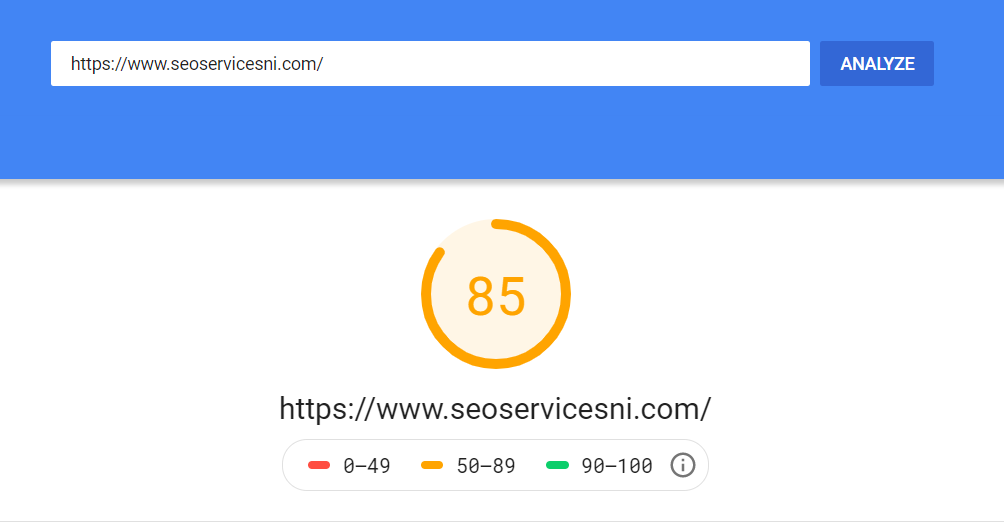1004x524 pixels.
Task: Click the https:// part of the heading
Action: click(327, 409)
